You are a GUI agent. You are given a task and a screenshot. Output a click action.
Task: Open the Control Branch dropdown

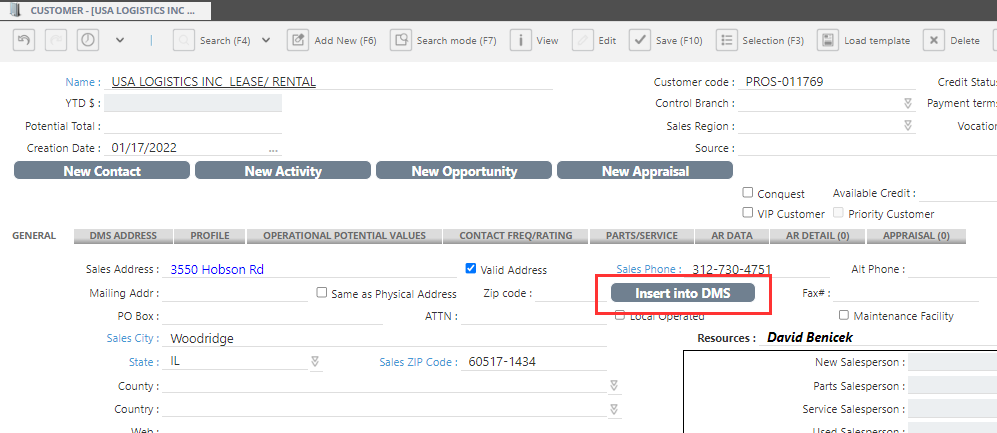point(908,103)
